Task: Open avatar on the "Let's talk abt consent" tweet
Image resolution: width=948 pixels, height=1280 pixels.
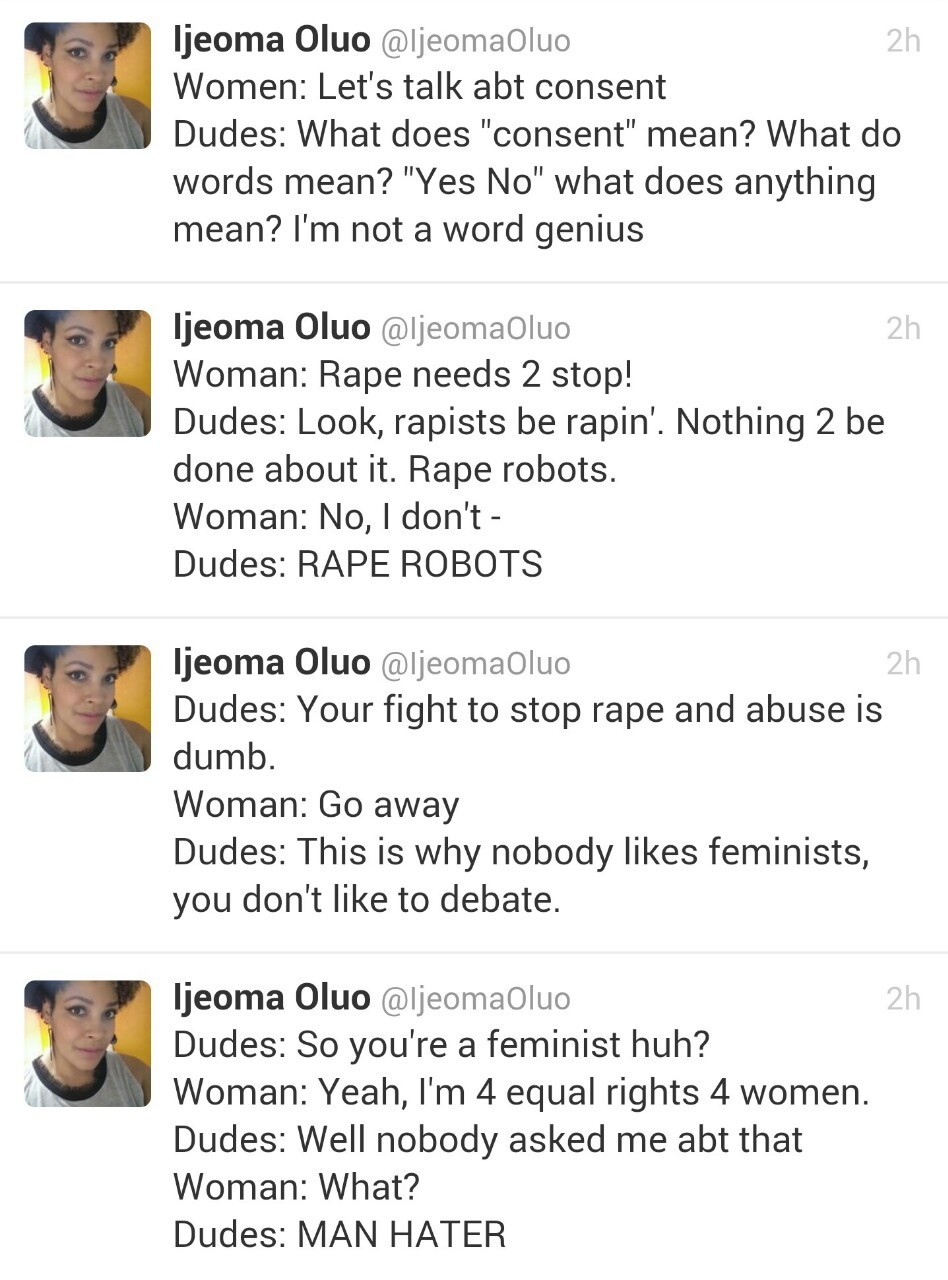Action: [88, 86]
